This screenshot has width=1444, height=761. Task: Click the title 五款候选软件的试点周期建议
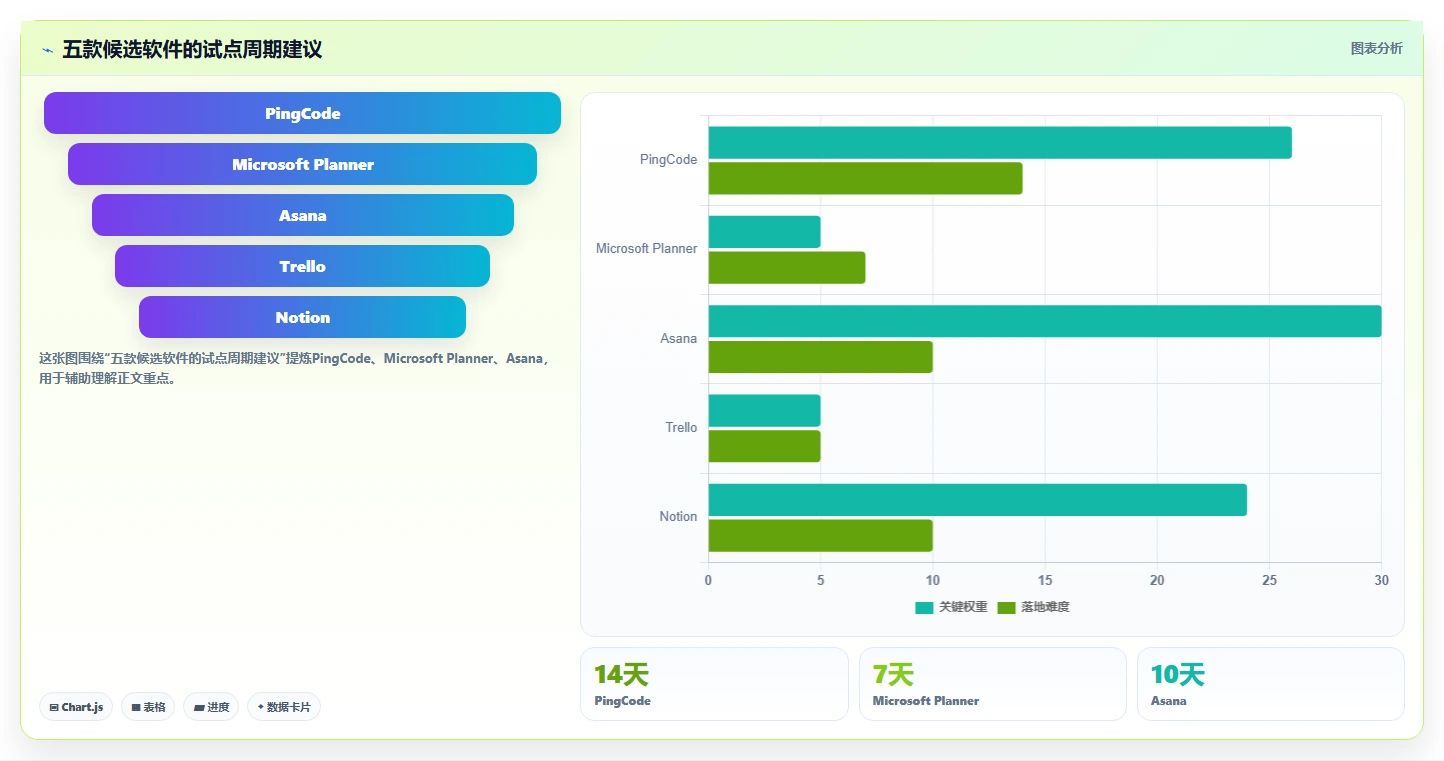(x=192, y=50)
